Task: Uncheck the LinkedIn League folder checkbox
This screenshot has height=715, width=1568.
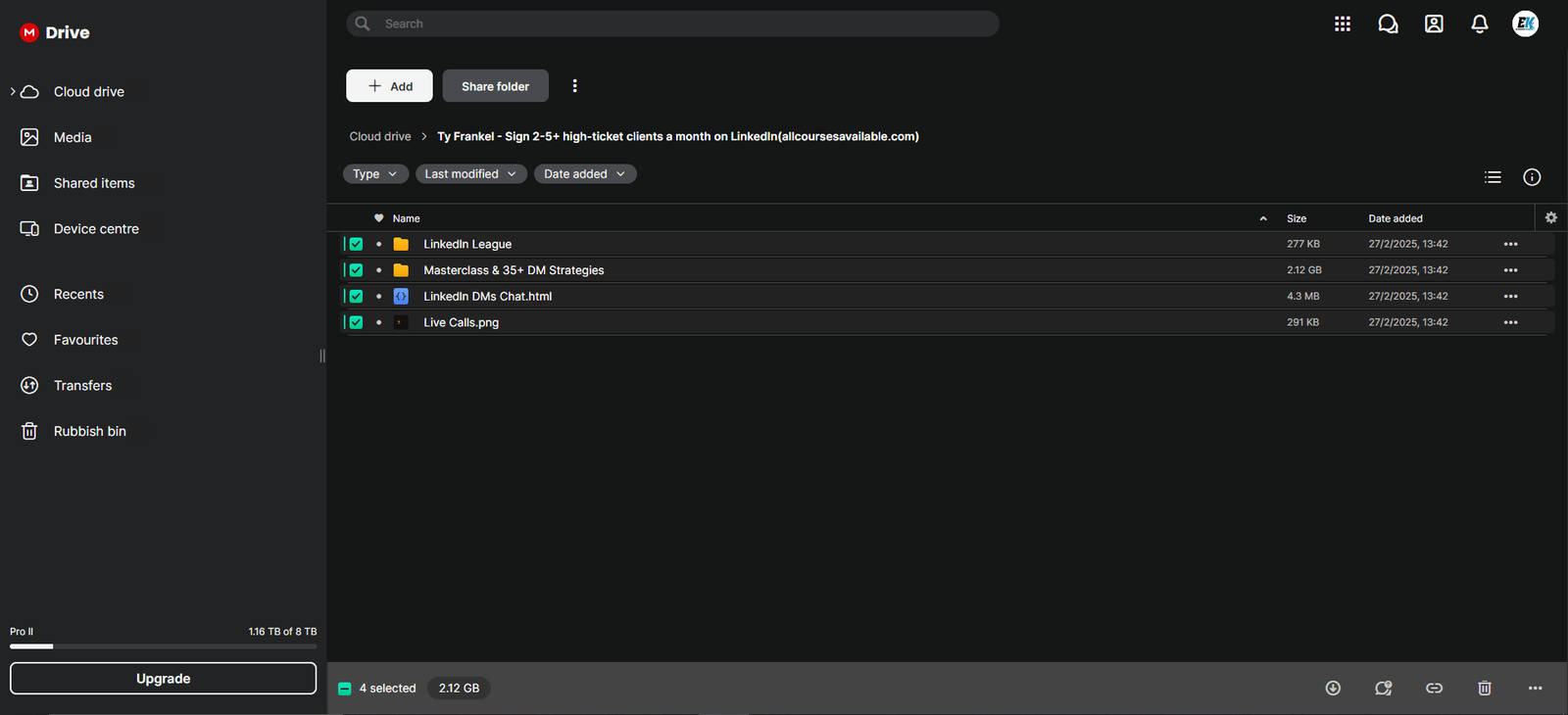Action: coord(356,244)
